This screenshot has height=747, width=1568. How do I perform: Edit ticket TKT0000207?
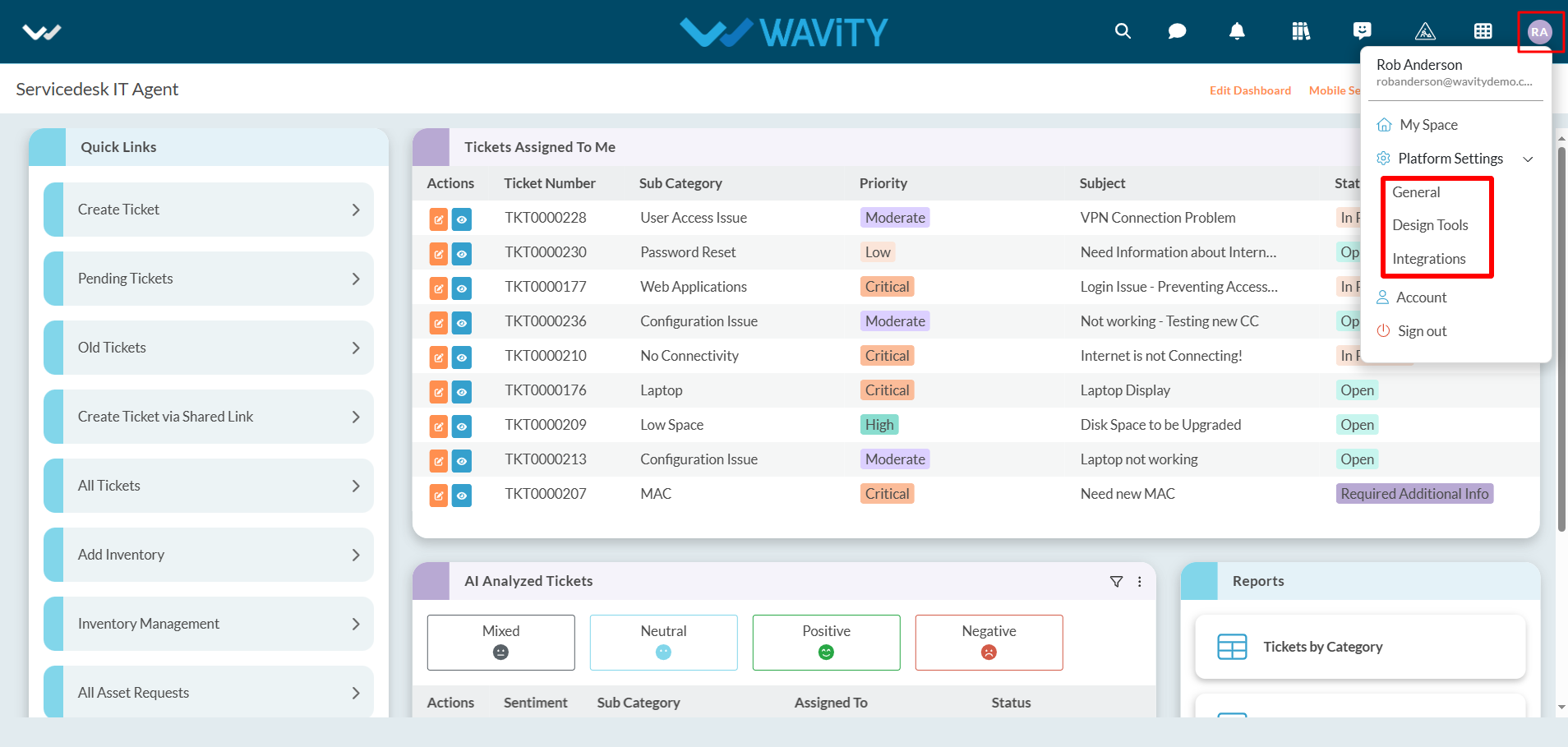439,496
